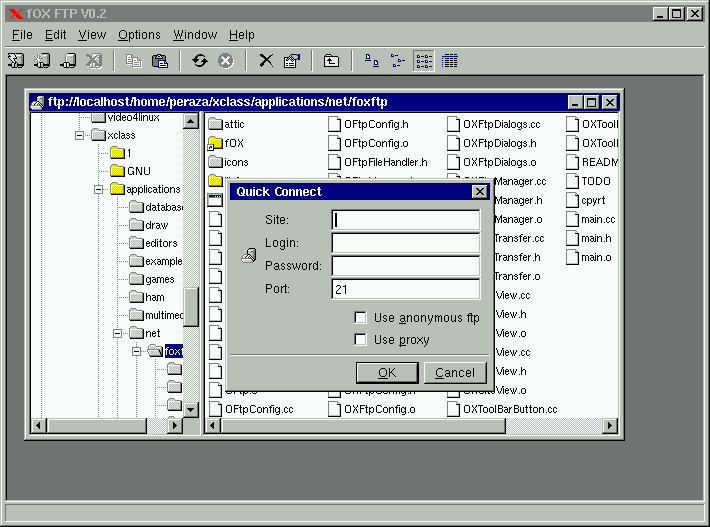
Task: Select the main.h file
Action: (589, 238)
